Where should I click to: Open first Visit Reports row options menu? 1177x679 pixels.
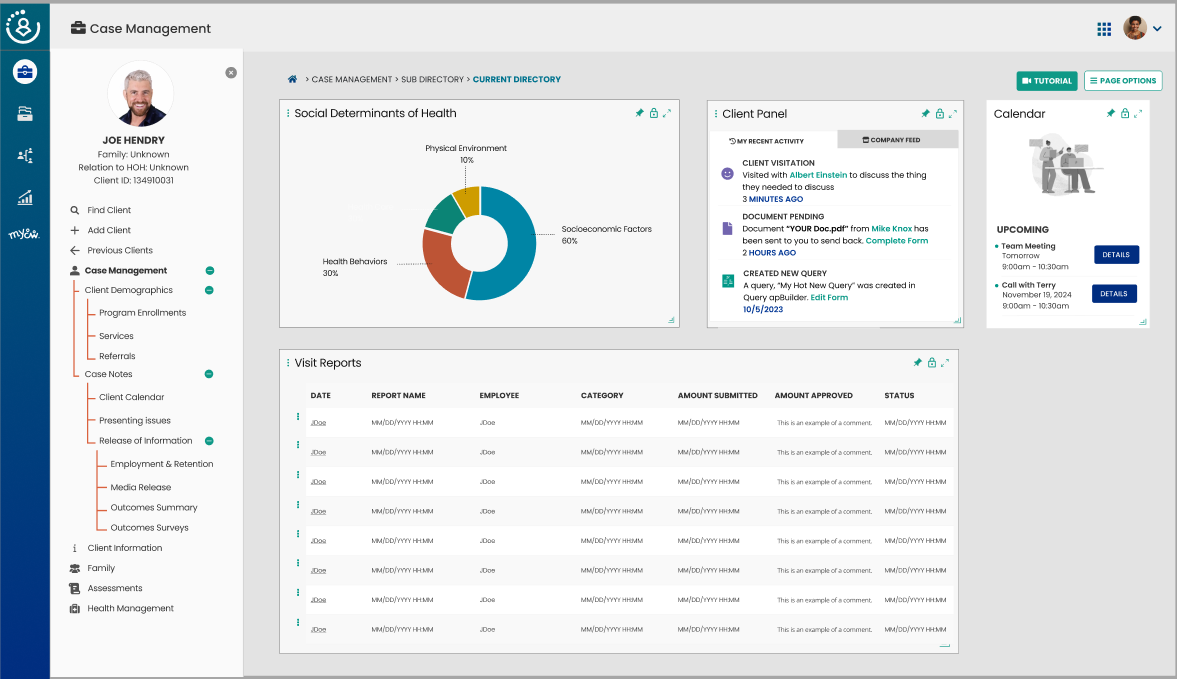point(298,416)
